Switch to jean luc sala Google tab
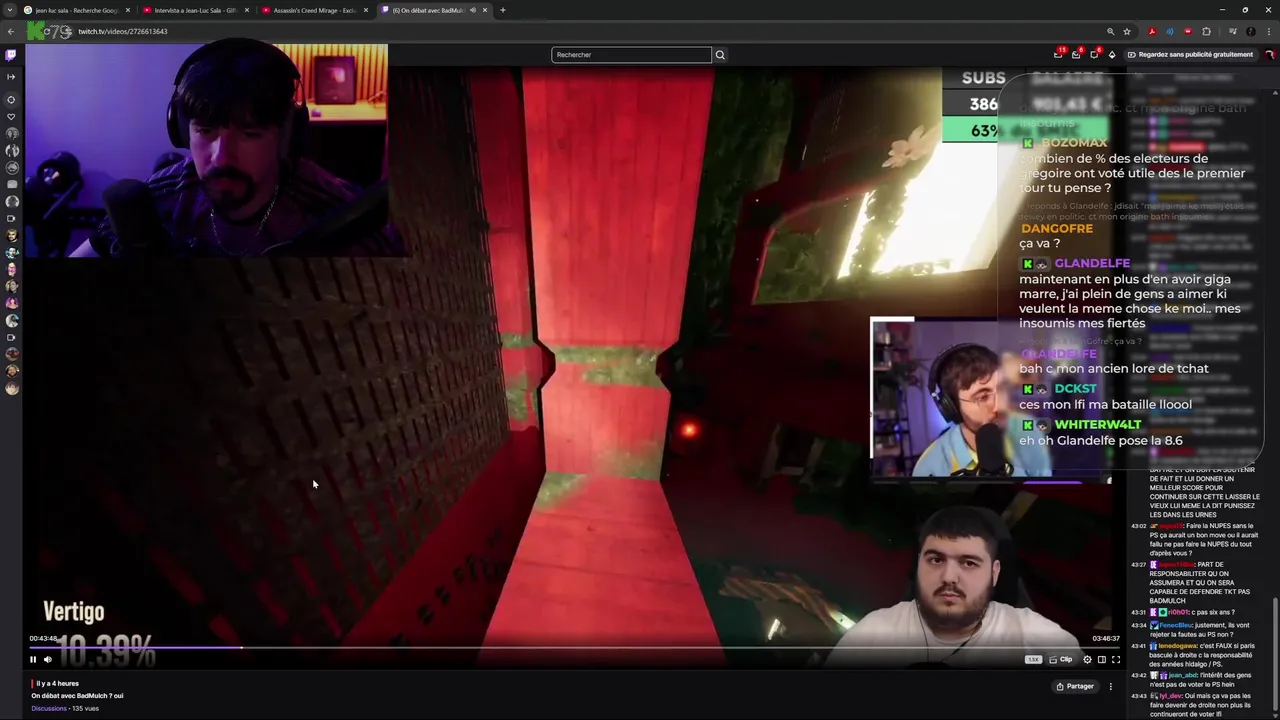The height and width of the screenshot is (720, 1280). (76, 10)
